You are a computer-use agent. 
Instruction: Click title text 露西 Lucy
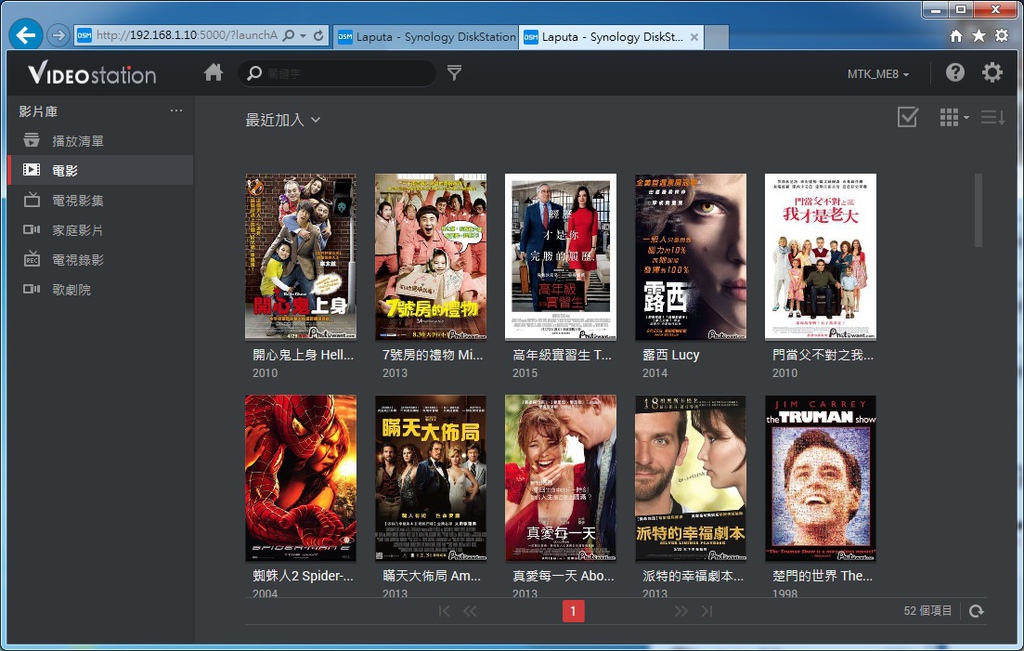(x=671, y=355)
